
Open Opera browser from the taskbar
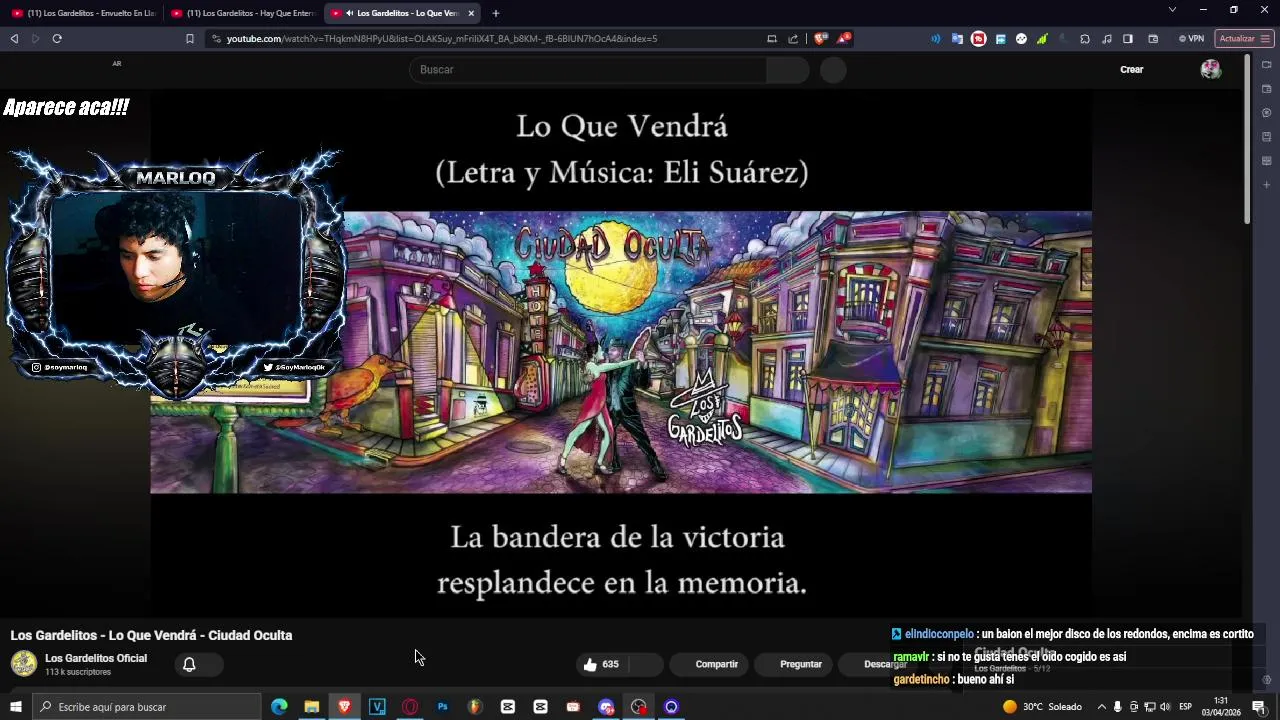coord(410,707)
